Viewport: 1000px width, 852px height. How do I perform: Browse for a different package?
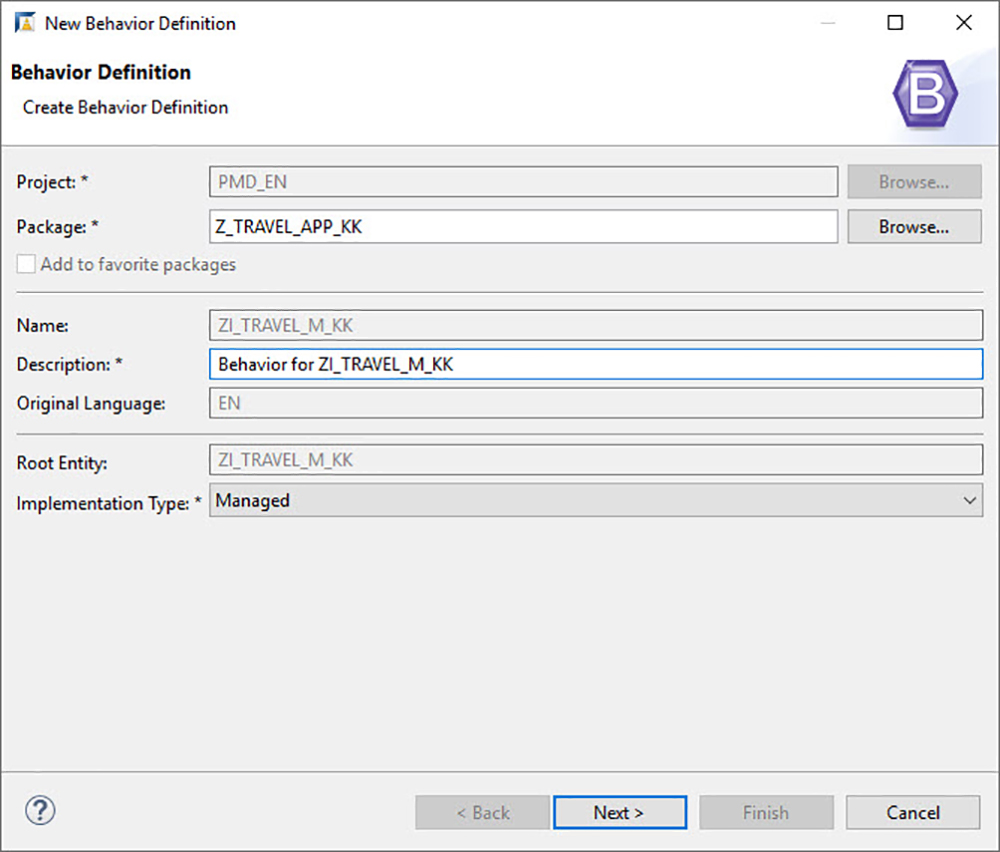(913, 226)
